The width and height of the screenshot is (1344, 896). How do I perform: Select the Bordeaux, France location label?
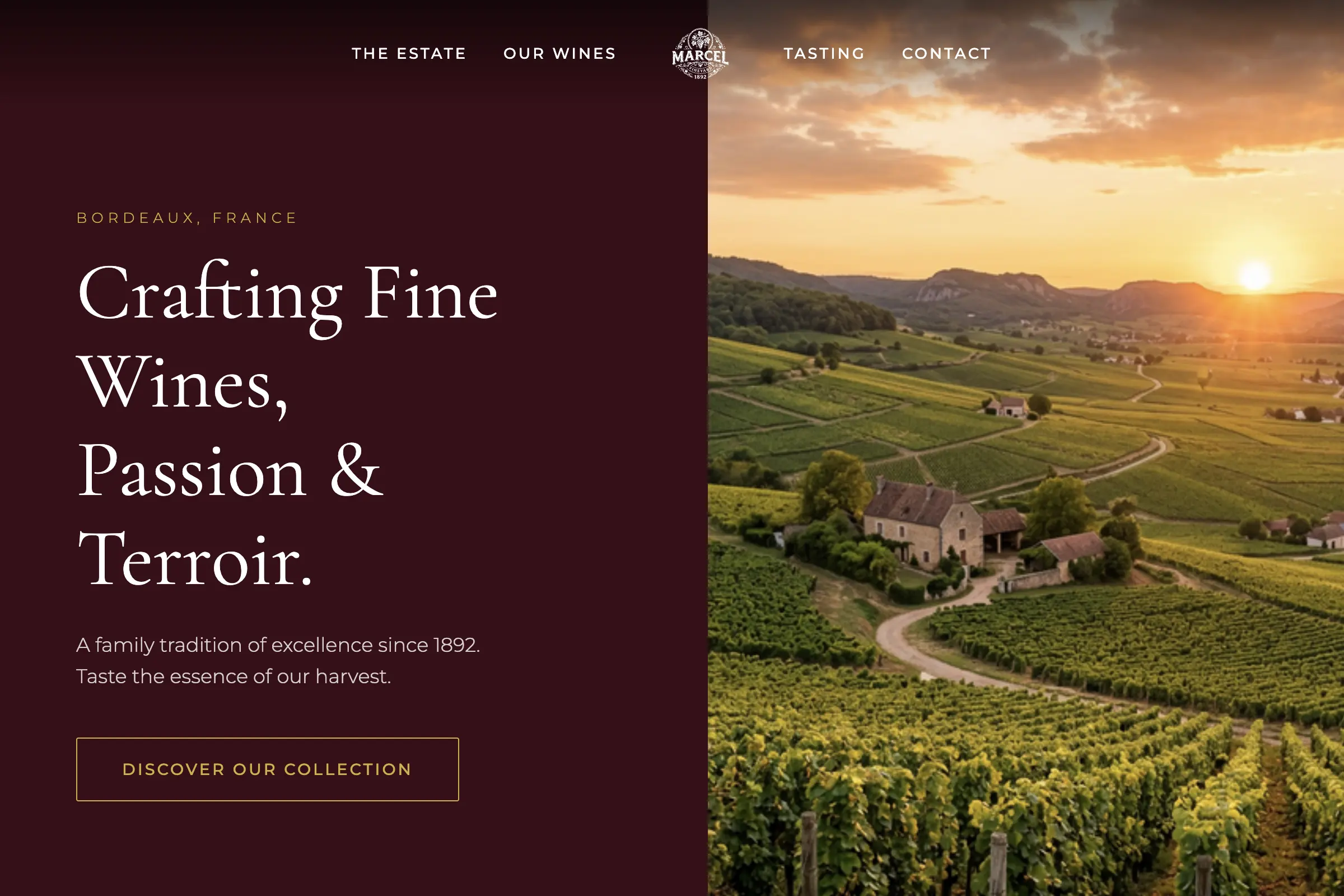coord(187,218)
